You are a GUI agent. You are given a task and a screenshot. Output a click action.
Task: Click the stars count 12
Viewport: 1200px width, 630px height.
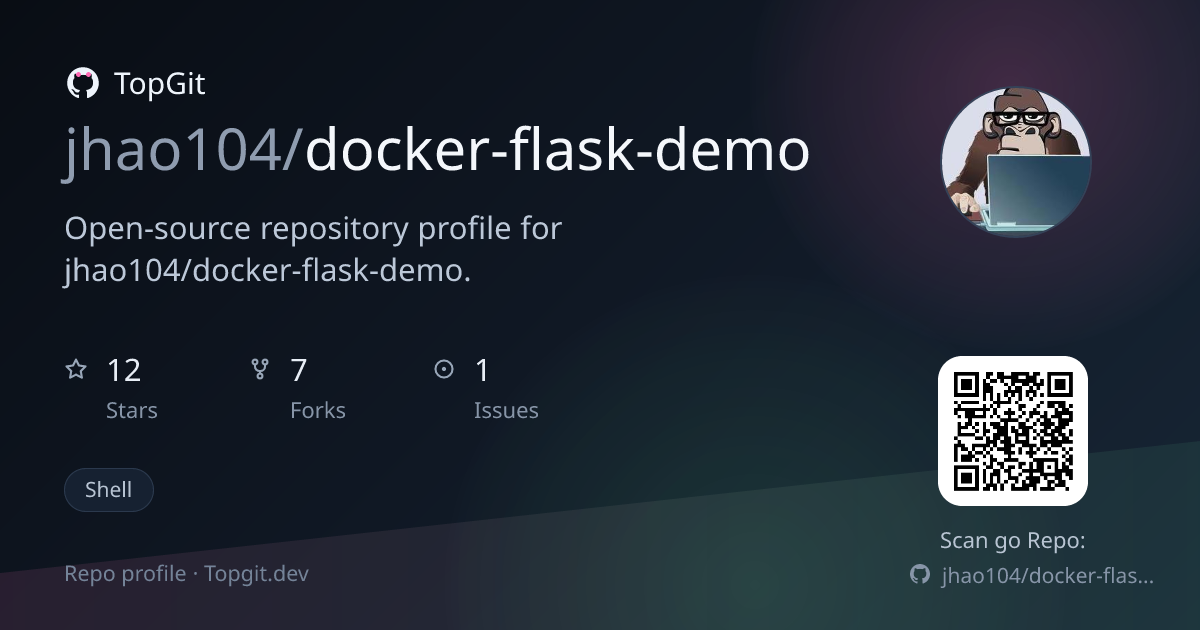point(124,371)
